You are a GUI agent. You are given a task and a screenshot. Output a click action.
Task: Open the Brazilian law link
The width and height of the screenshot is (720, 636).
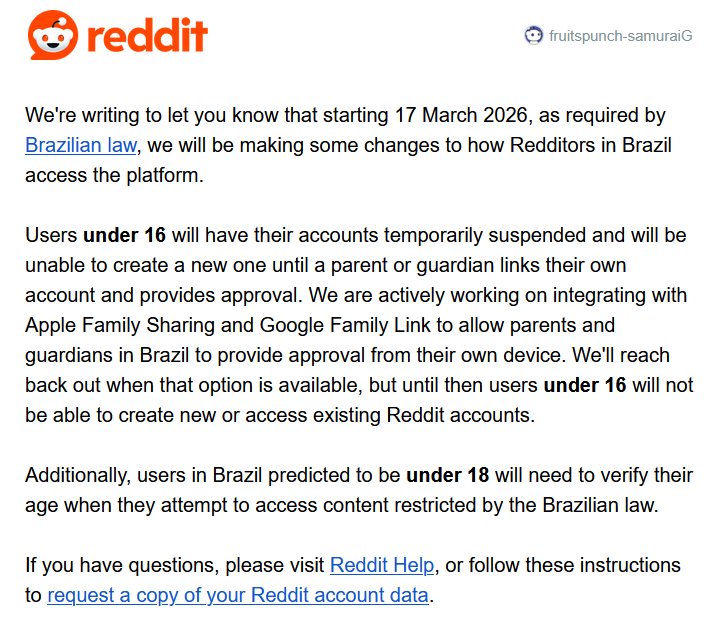pyautogui.click(x=79, y=145)
